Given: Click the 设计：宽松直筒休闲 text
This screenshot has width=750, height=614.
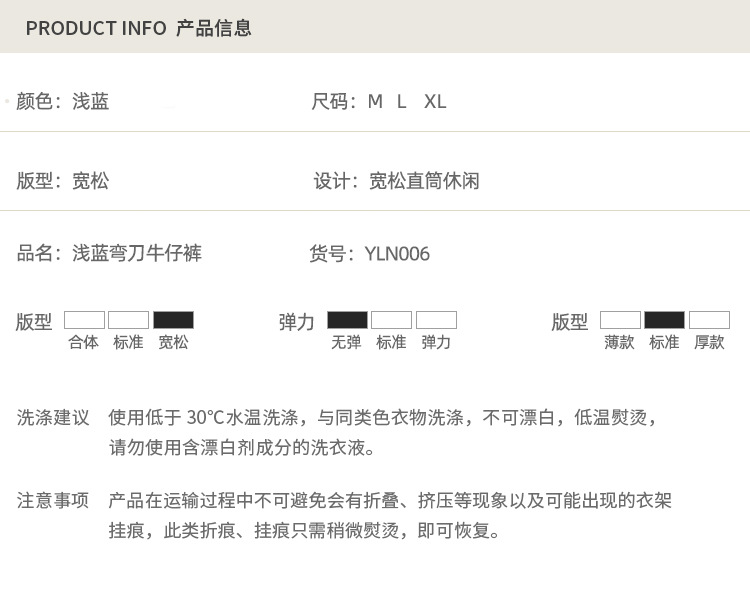Looking at the screenshot, I should 397,181.
